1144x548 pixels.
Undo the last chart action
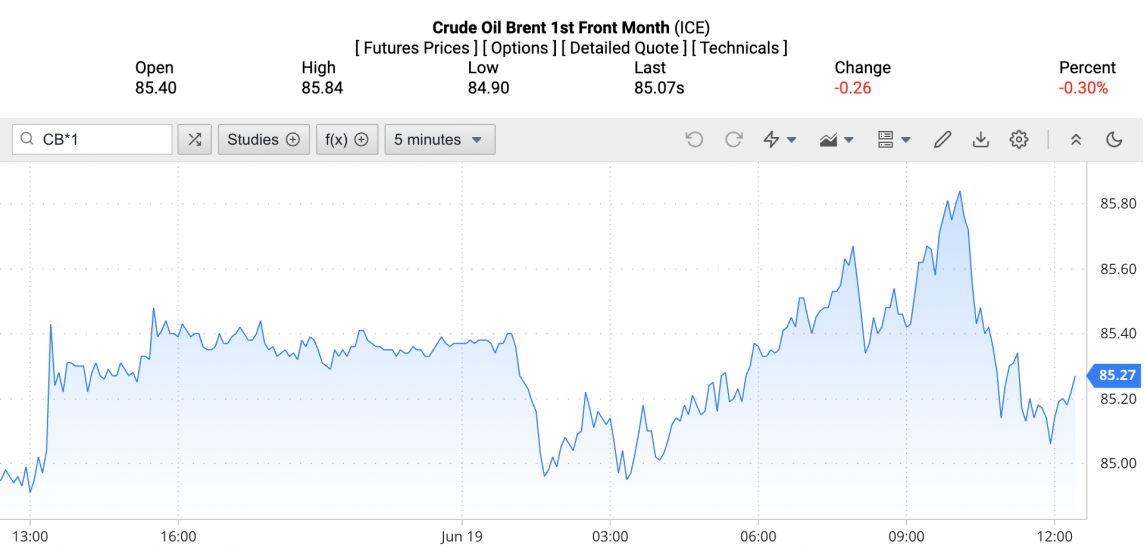click(694, 140)
